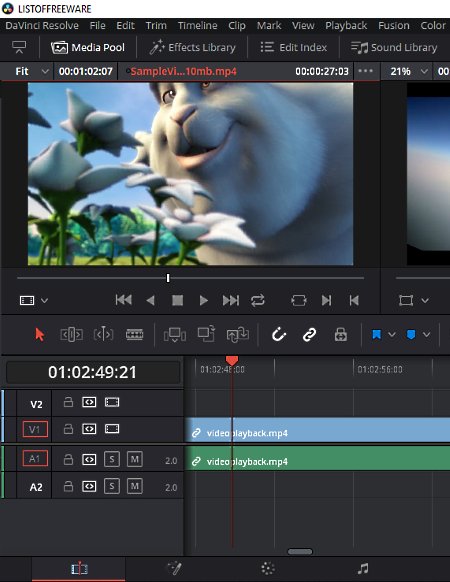Click the Overwrite Clip icon

click(x=206, y=334)
